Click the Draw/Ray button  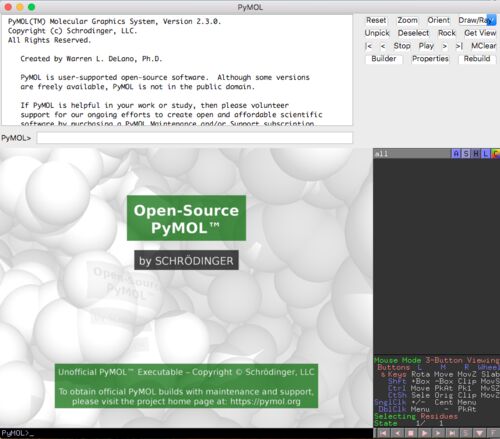[477, 20]
